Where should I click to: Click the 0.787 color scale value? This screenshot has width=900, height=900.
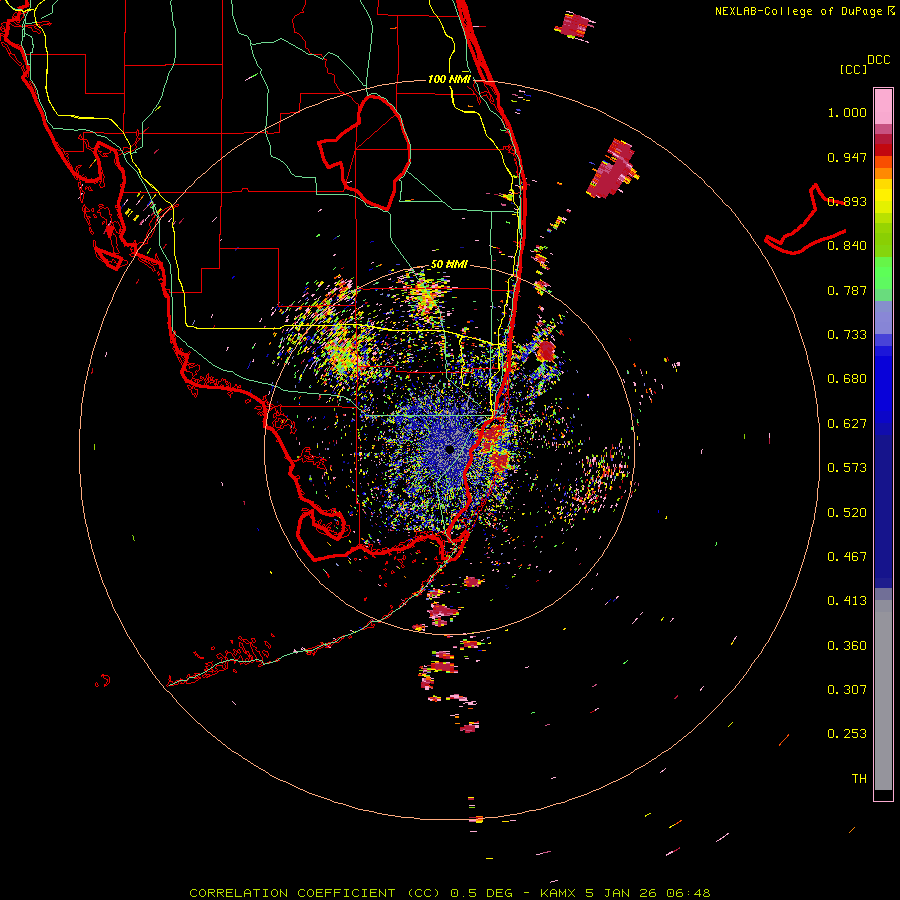(x=847, y=290)
